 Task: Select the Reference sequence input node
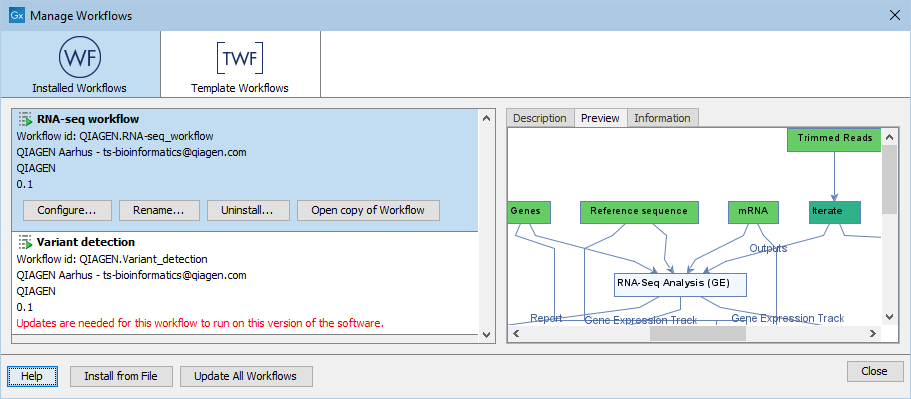click(639, 213)
